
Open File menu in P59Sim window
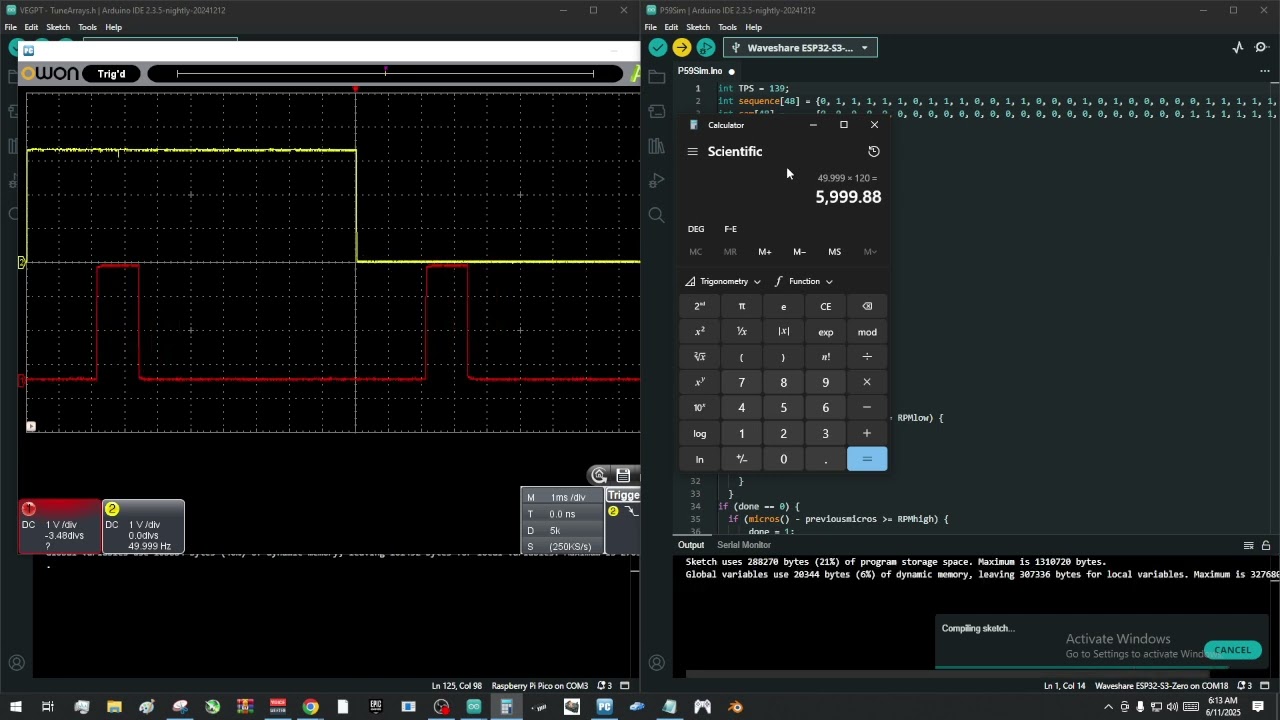click(650, 27)
